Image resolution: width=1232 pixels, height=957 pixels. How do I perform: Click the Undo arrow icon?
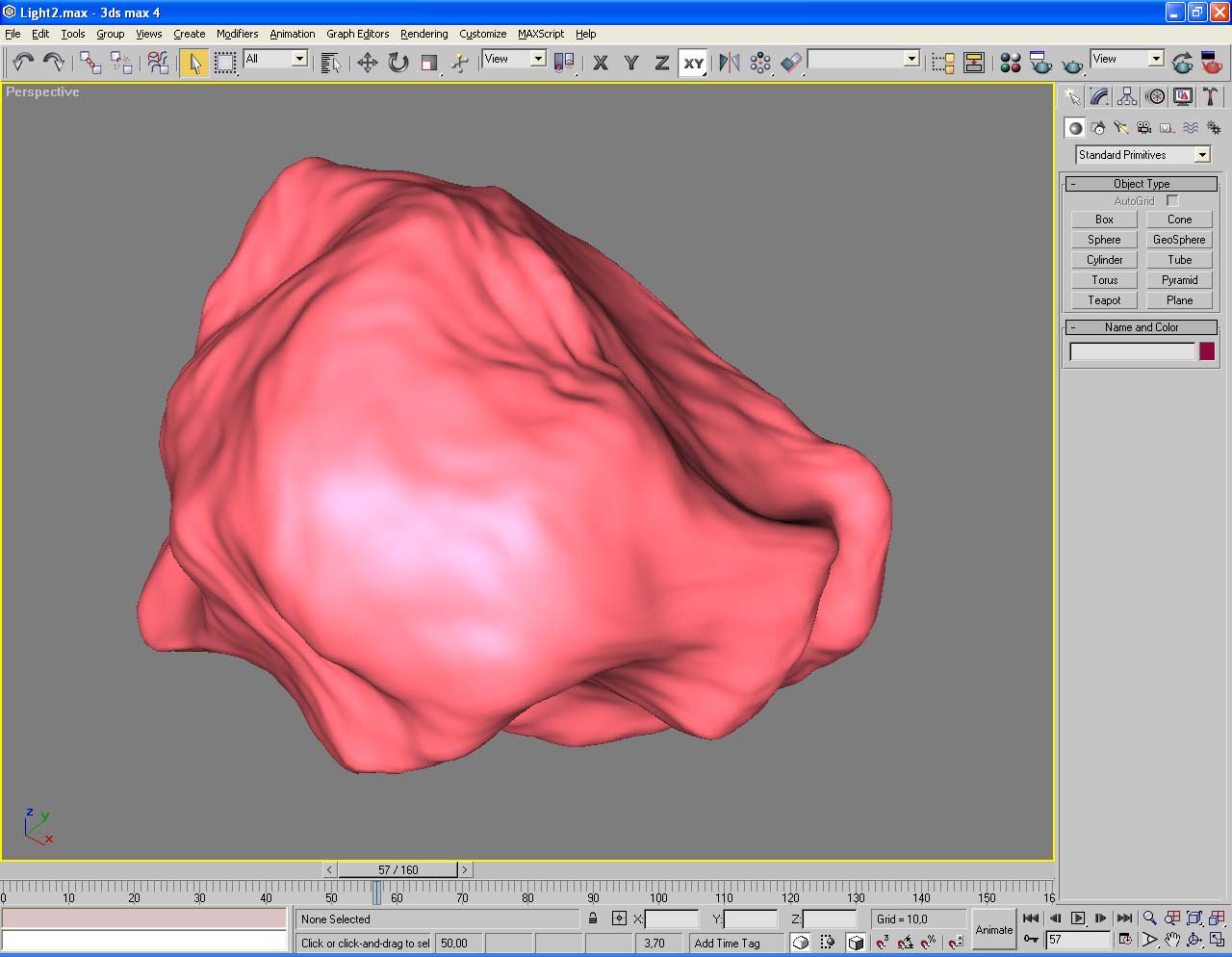tap(23, 64)
